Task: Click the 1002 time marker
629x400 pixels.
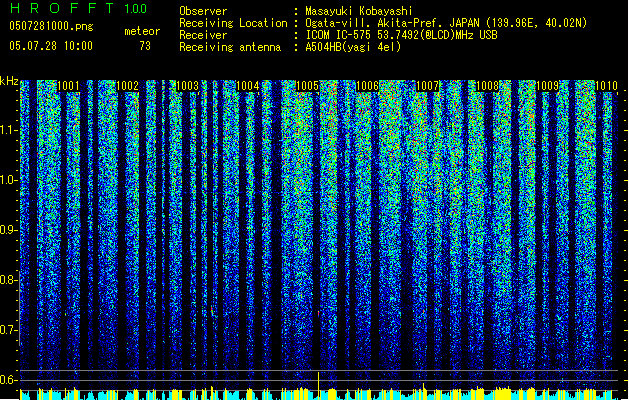Action: pos(128,86)
